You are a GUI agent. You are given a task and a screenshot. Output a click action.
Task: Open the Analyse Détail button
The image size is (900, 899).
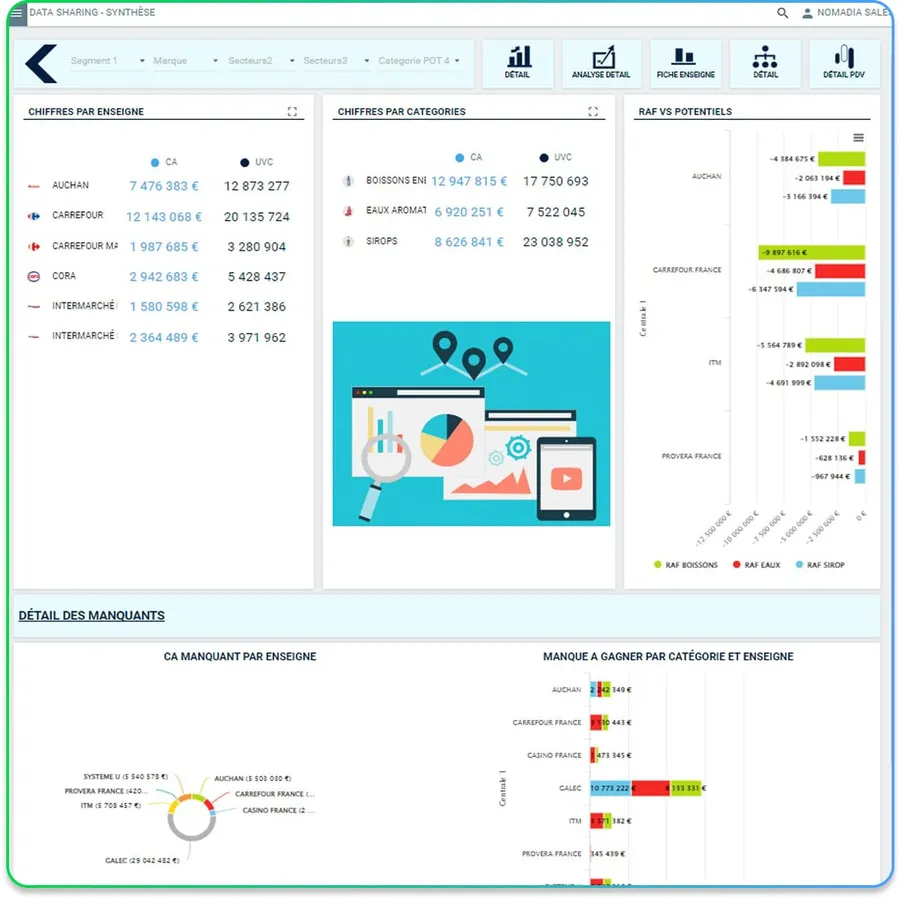[x=600, y=63]
